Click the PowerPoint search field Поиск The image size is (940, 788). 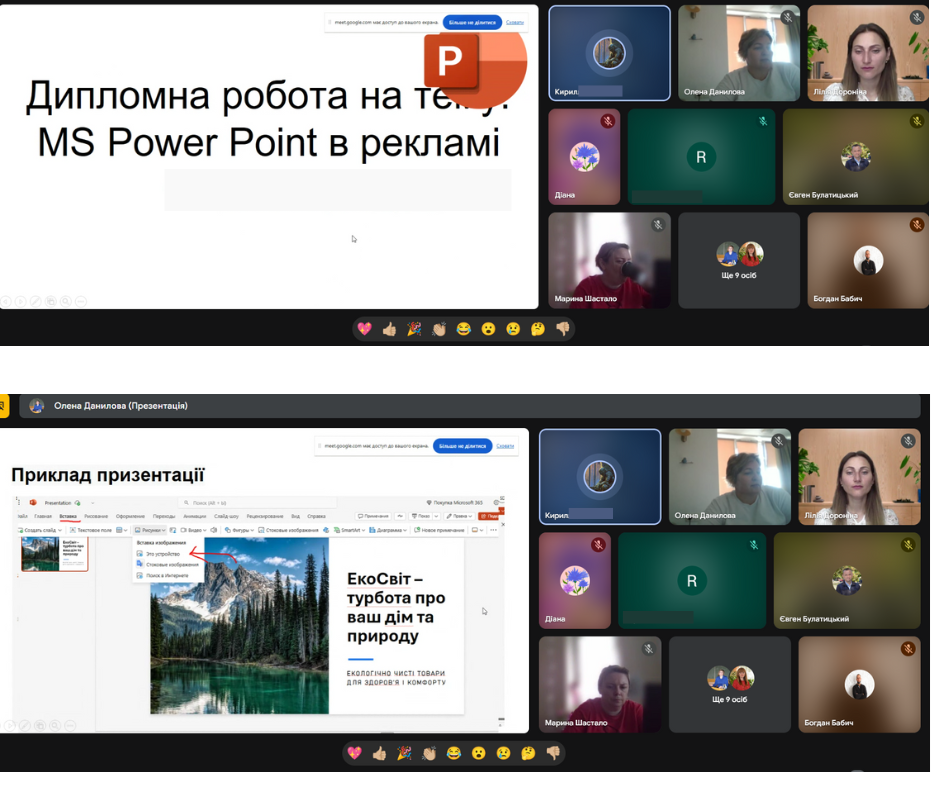click(x=258, y=503)
